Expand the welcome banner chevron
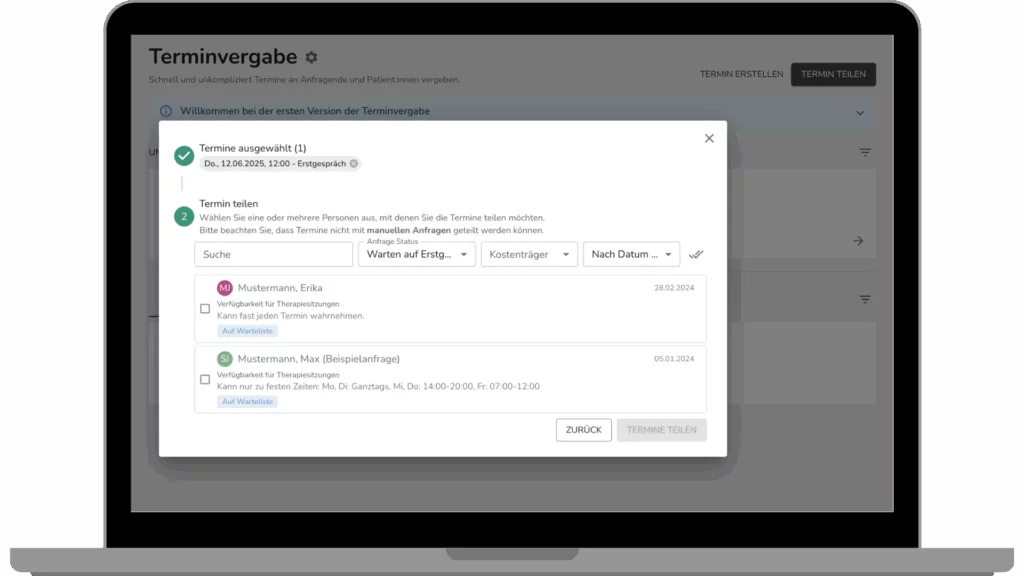This screenshot has height=576, width=1024. coord(860,113)
